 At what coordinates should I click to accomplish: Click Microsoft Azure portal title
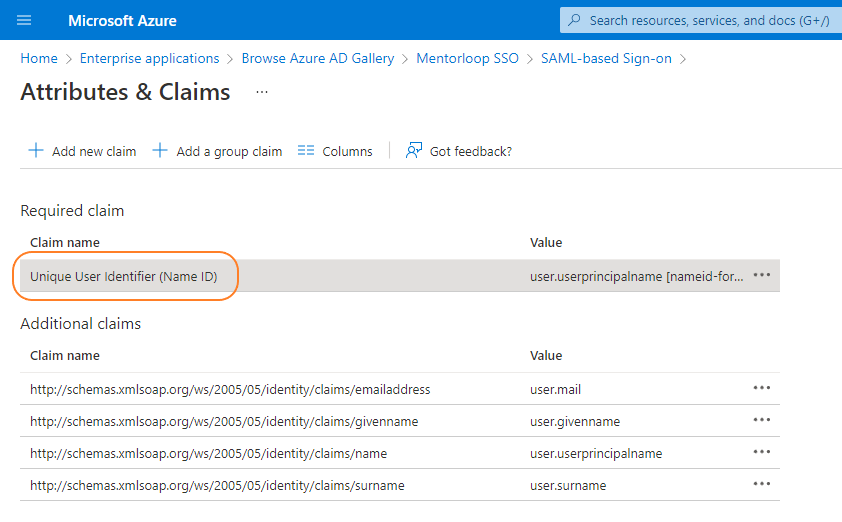click(122, 20)
